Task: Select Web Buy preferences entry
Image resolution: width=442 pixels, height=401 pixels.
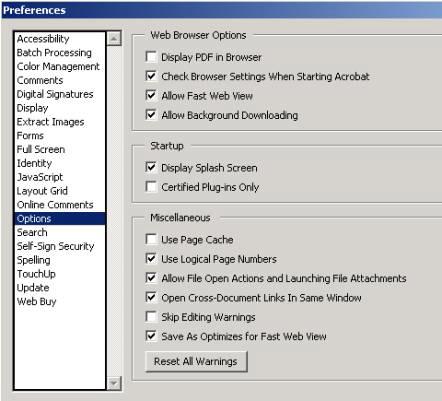Action: pyautogui.click(x=37, y=301)
